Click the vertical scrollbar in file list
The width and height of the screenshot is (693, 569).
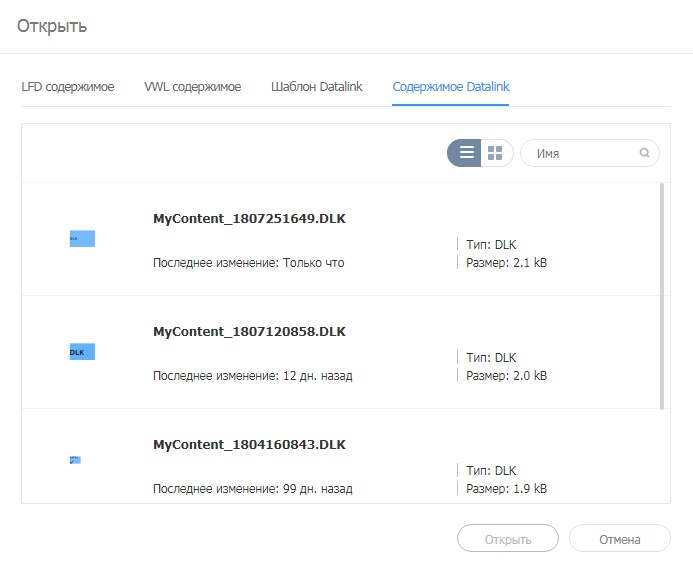662,295
